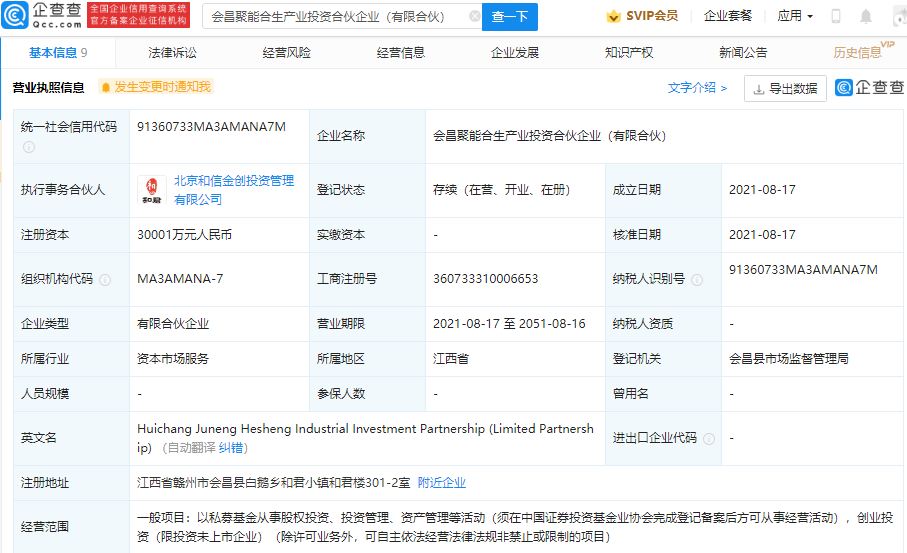Click MA3AMANA-7 organization code
The width and height of the screenshot is (907, 553).
(180, 279)
